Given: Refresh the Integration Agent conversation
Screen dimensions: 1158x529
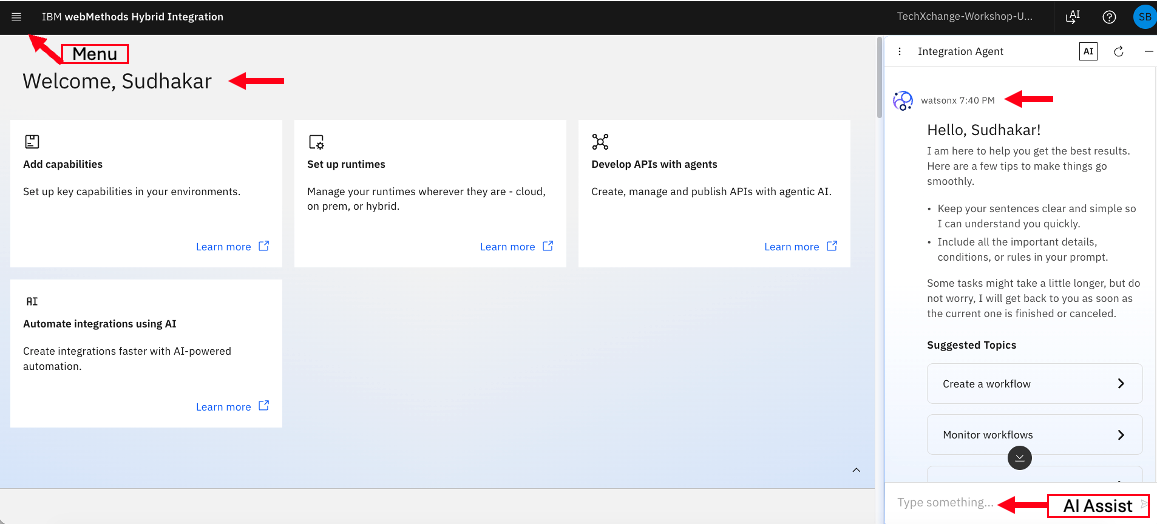Looking at the screenshot, I should pos(1119,52).
